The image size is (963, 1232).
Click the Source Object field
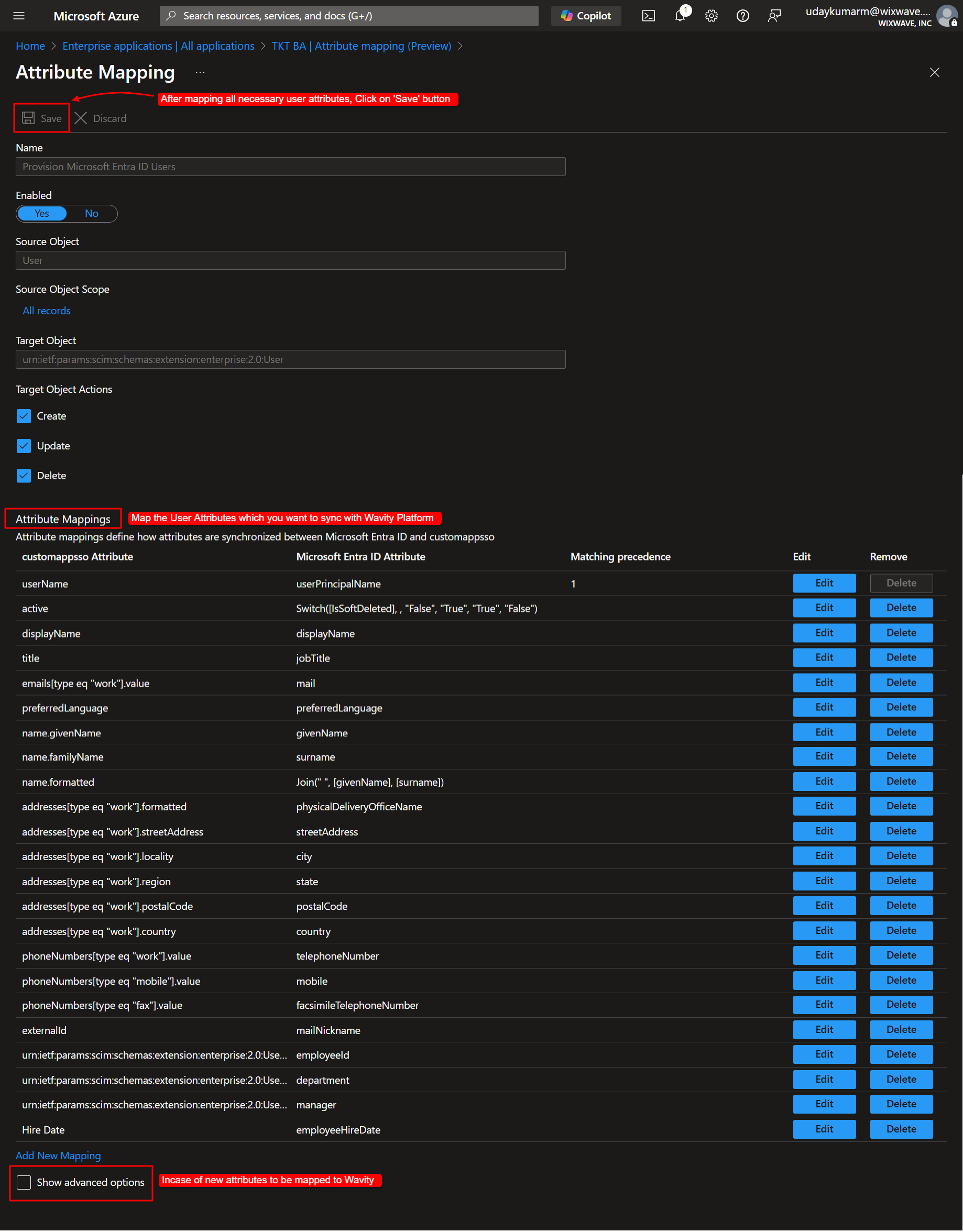[x=291, y=260]
